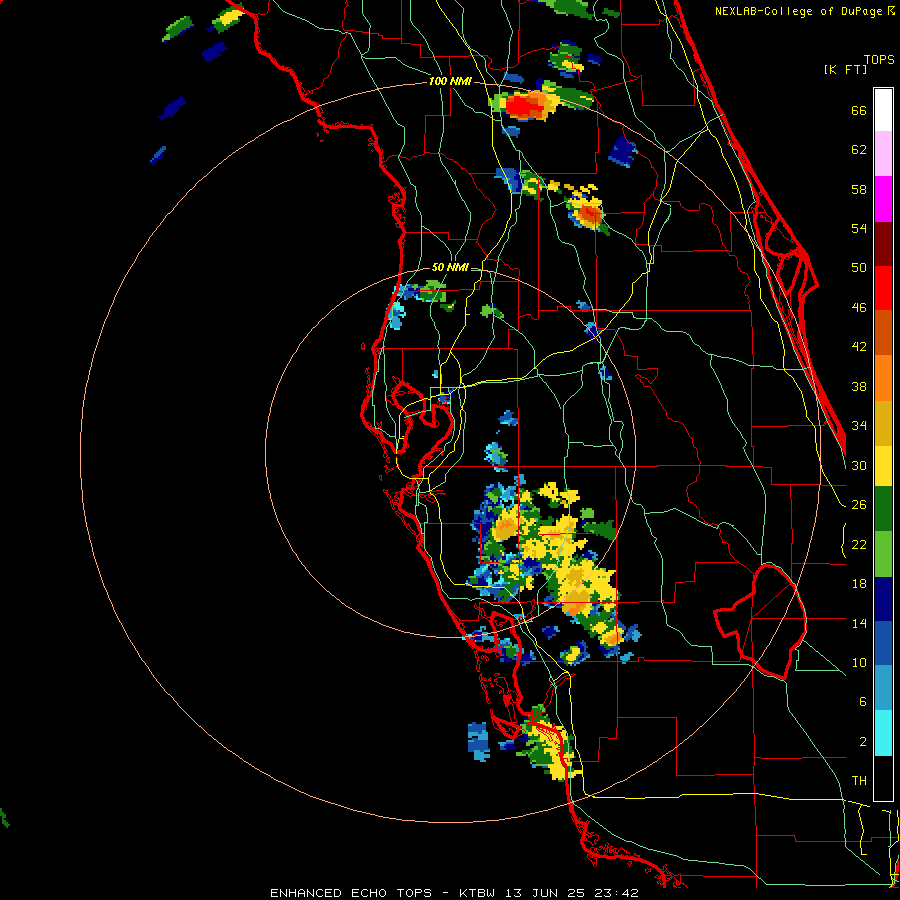Click the legend value 42
The width and height of the screenshot is (900, 900).
tap(859, 347)
